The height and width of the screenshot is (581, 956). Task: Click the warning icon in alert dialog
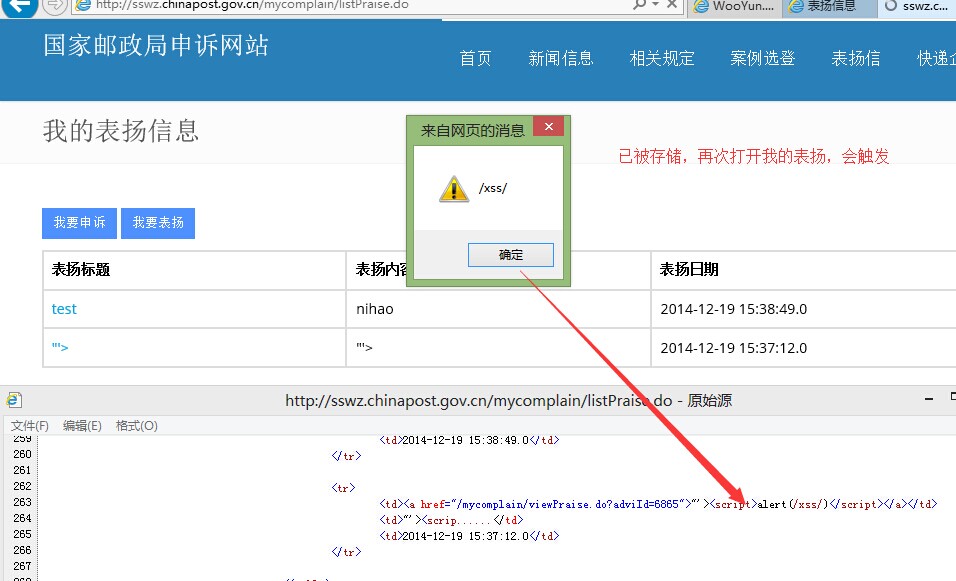pyautogui.click(x=454, y=189)
